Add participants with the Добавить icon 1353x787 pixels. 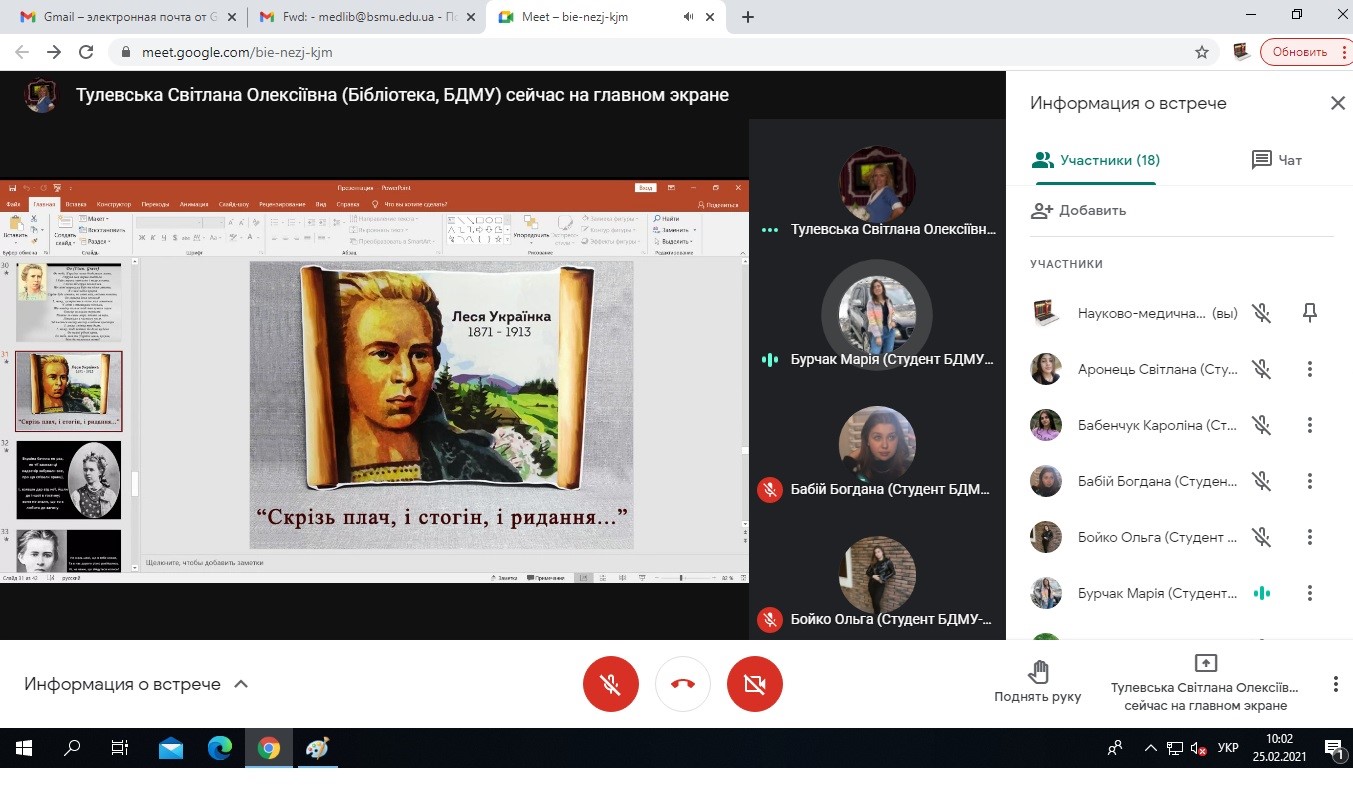pos(1043,210)
